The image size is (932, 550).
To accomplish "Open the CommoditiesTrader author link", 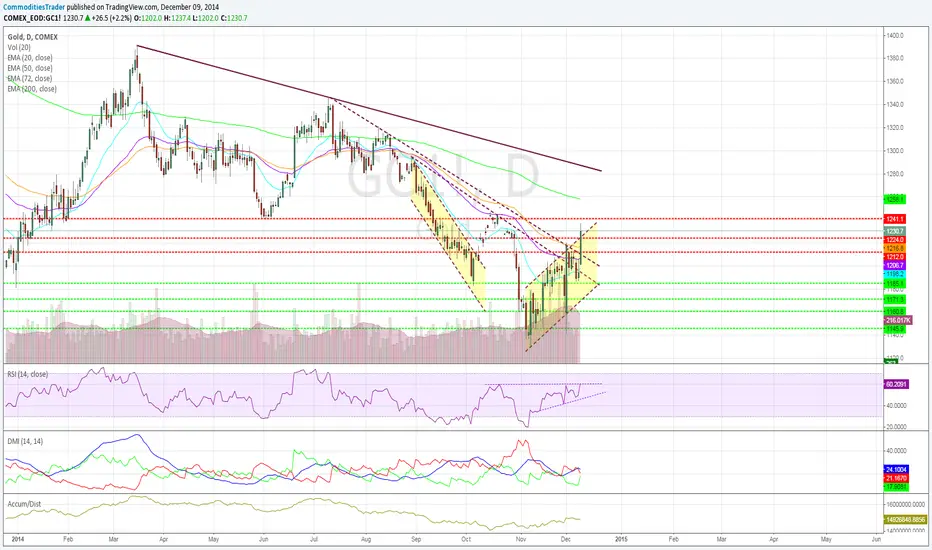I will tap(34, 8).
